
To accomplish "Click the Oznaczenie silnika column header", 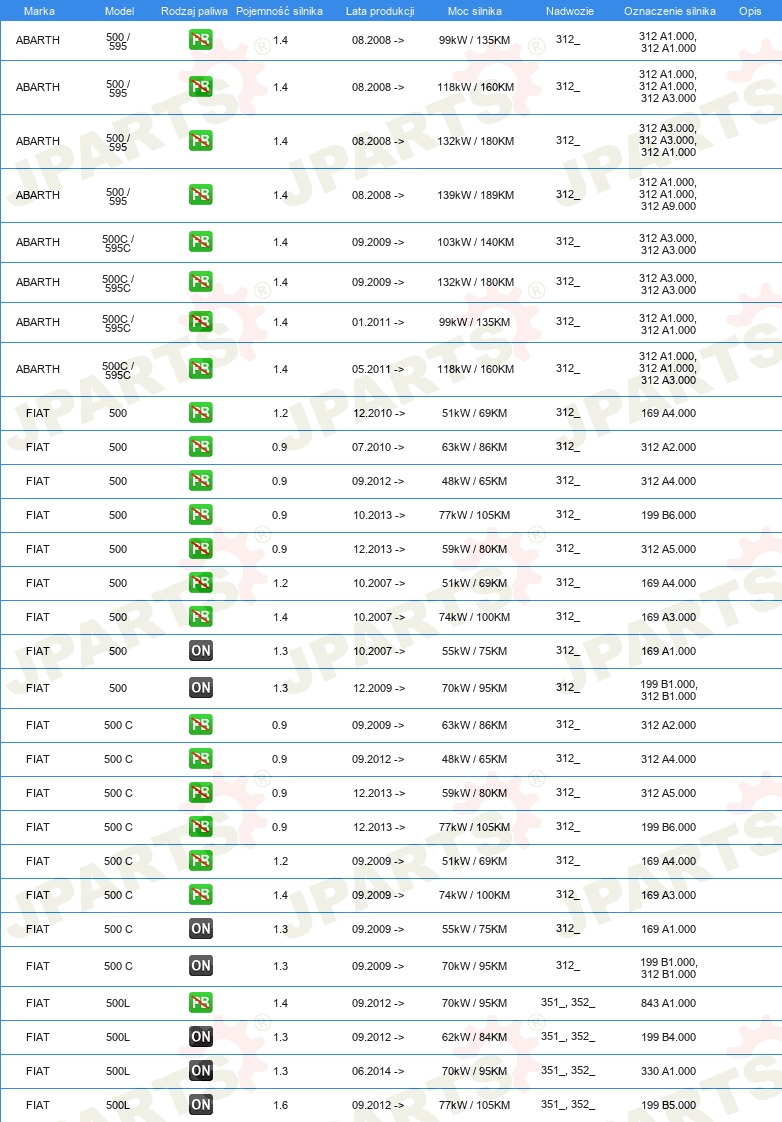I will 670,11.
